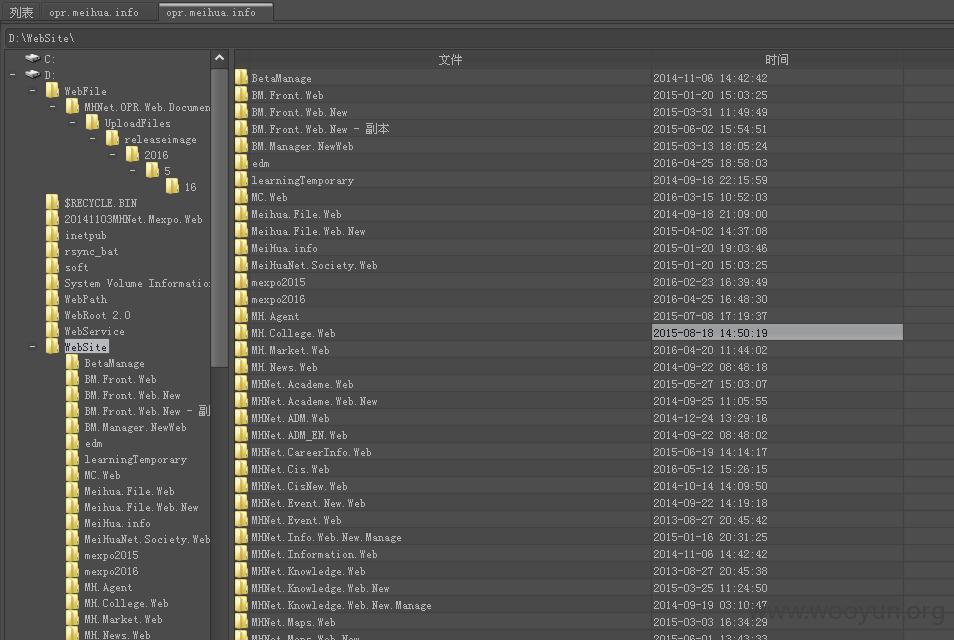
Task: Sort by the 时间 column header
Action: (x=777, y=60)
